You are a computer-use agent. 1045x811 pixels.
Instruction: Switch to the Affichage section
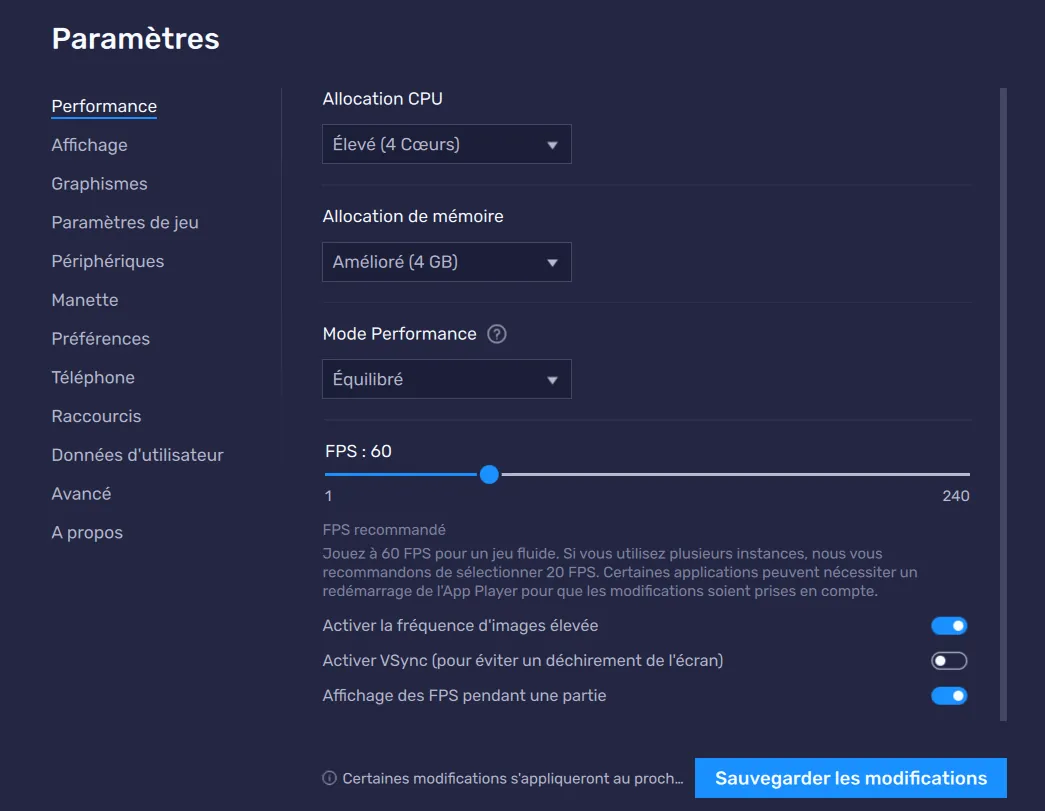pos(89,145)
